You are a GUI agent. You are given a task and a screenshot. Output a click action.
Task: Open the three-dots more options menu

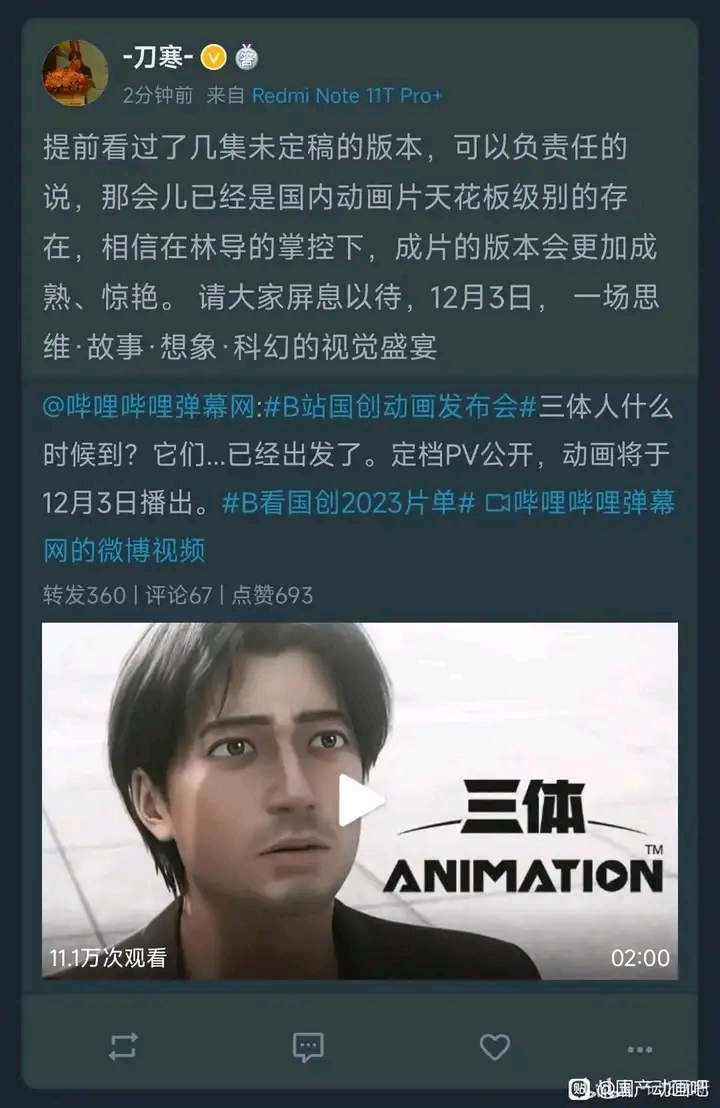640,1049
